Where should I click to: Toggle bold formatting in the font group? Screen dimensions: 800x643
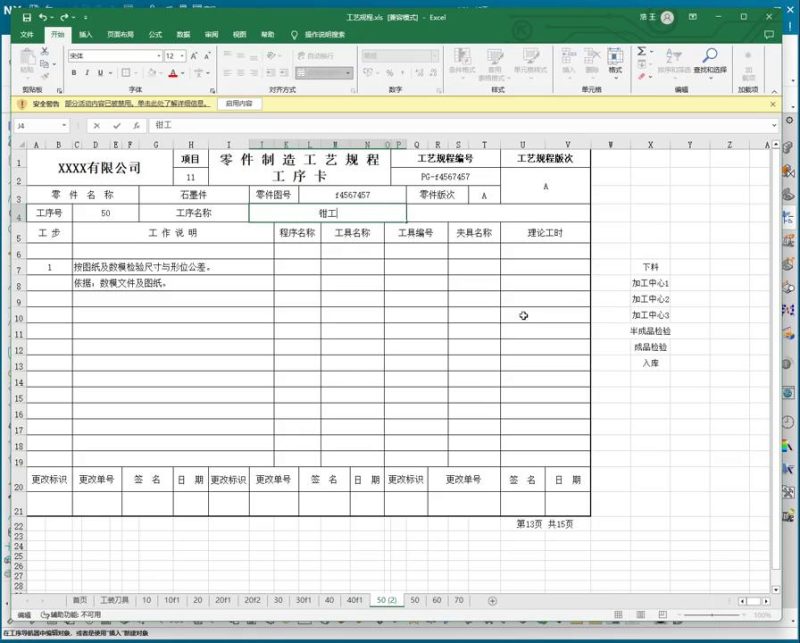click(x=74, y=73)
